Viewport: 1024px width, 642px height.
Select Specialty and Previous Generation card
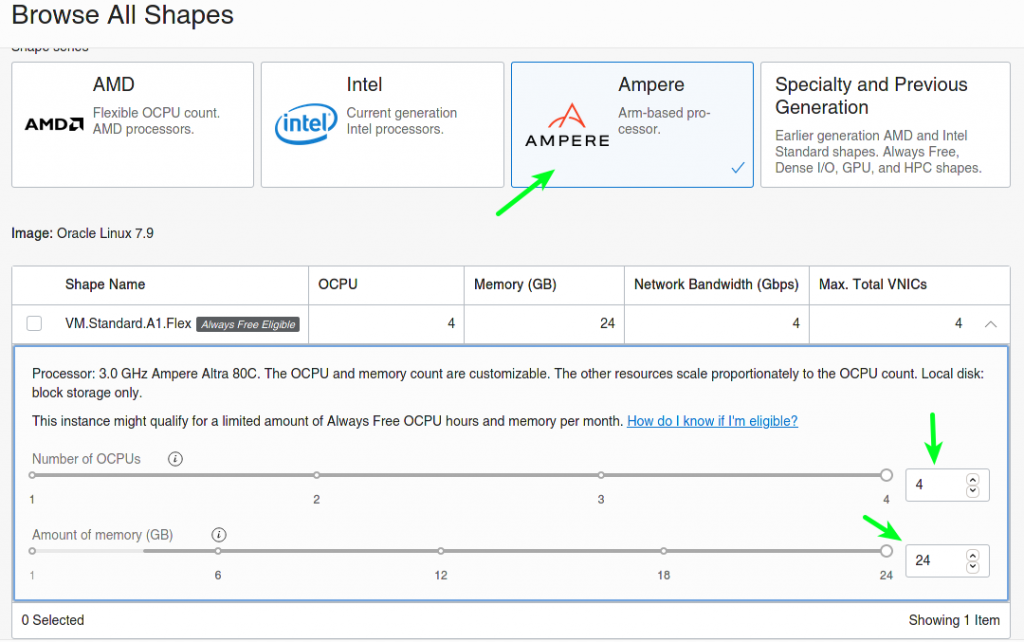(x=885, y=125)
